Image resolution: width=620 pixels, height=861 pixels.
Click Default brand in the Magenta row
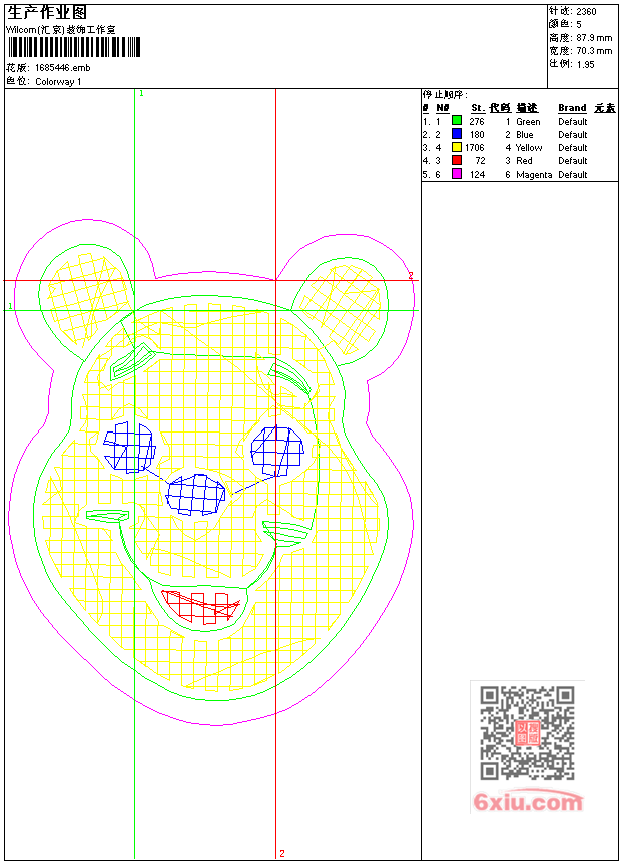[x=573, y=175]
